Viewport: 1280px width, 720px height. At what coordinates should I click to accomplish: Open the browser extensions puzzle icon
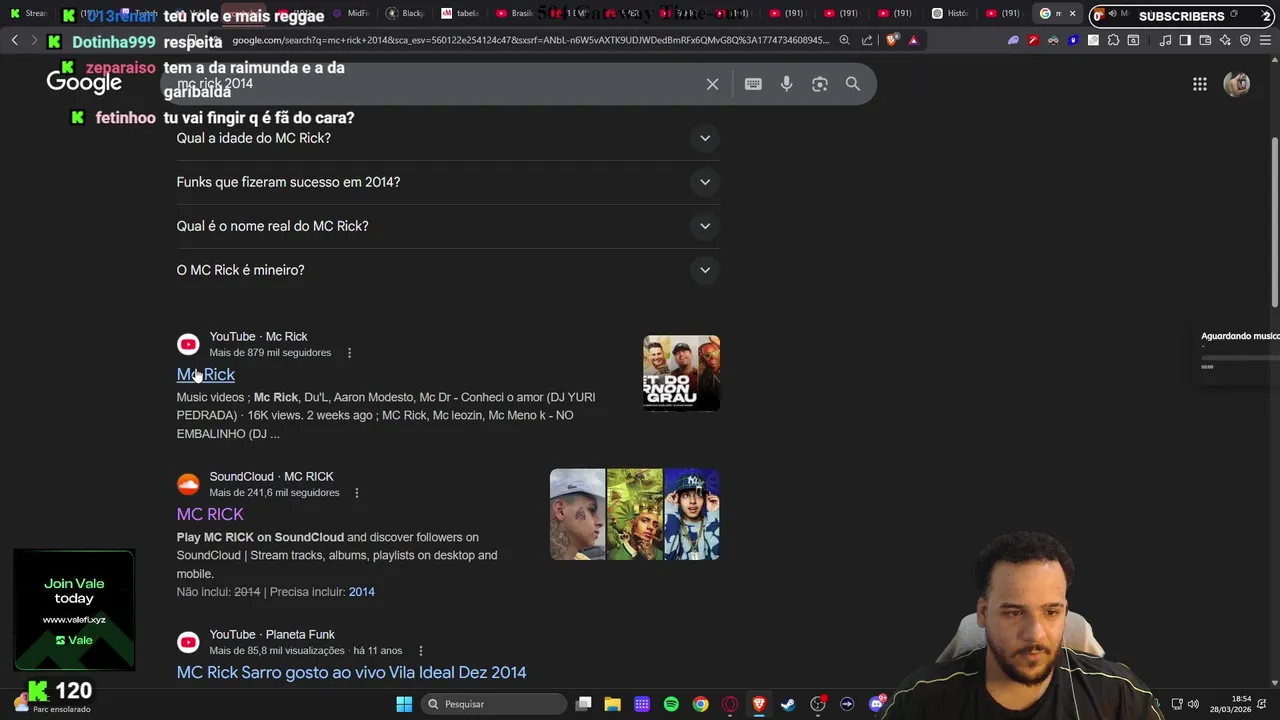(1113, 40)
